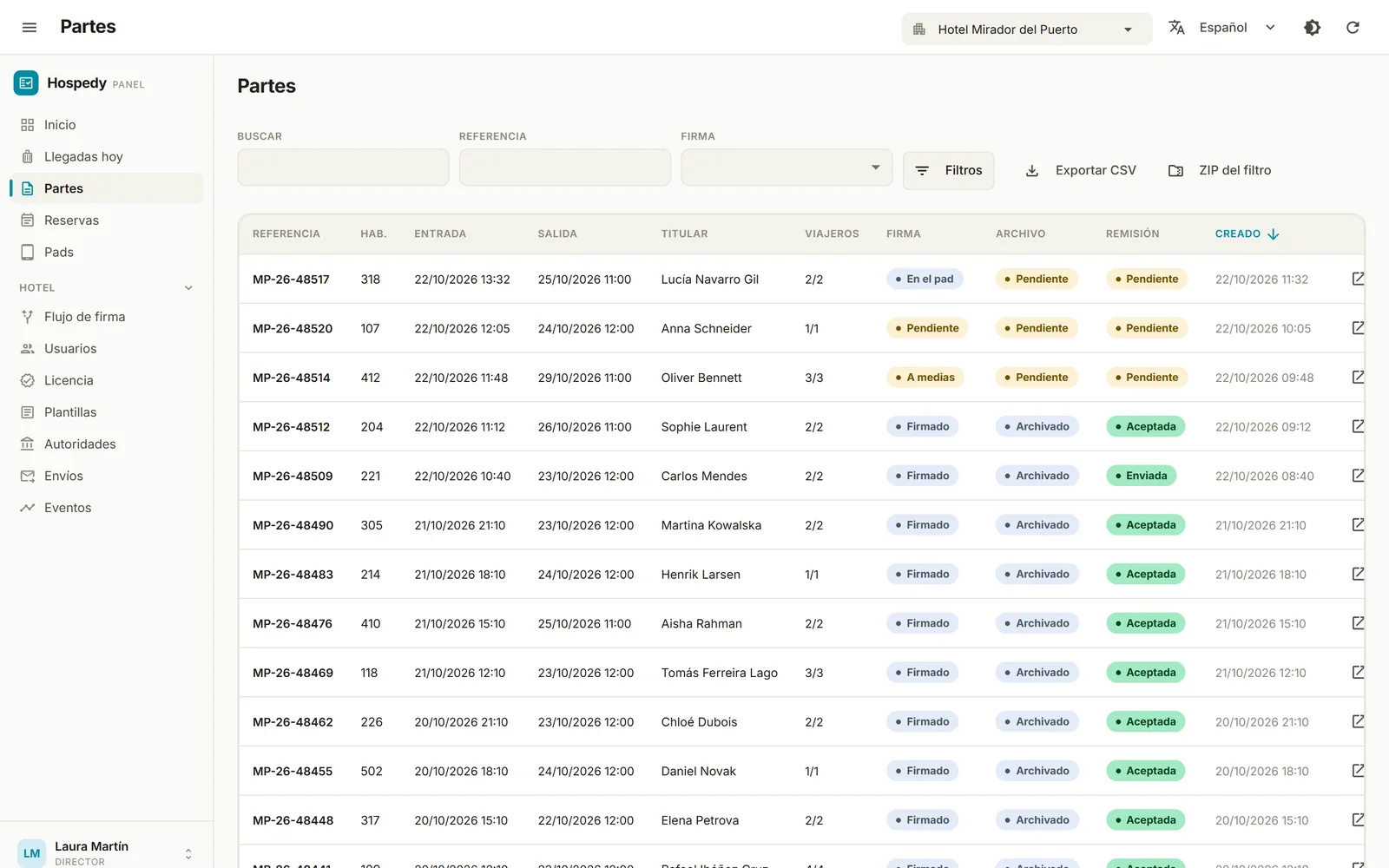Toggle dark mode theme icon

(x=1312, y=28)
